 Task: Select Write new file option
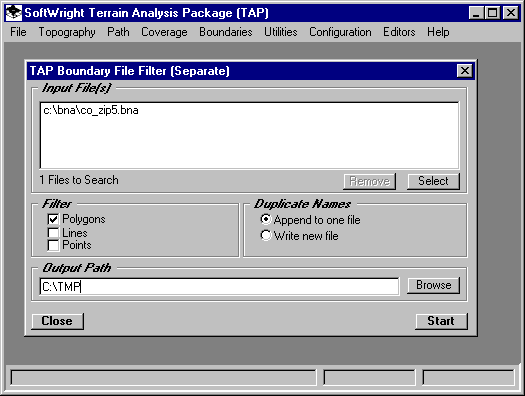tap(266, 236)
